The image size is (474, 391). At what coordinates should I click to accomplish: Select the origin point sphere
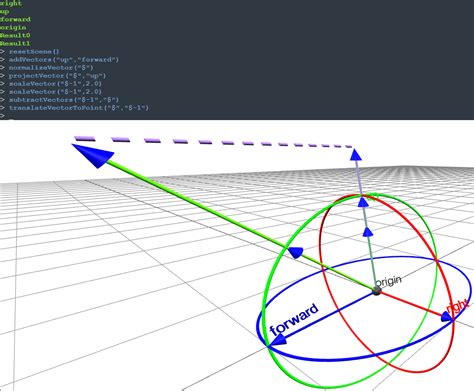click(377, 291)
